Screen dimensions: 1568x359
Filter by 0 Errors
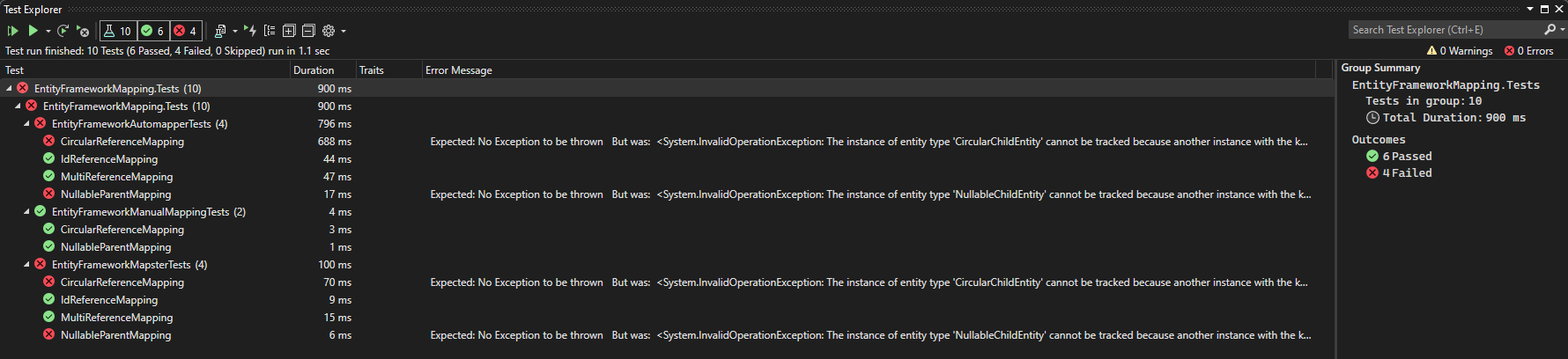click(x=1529, y=51)
